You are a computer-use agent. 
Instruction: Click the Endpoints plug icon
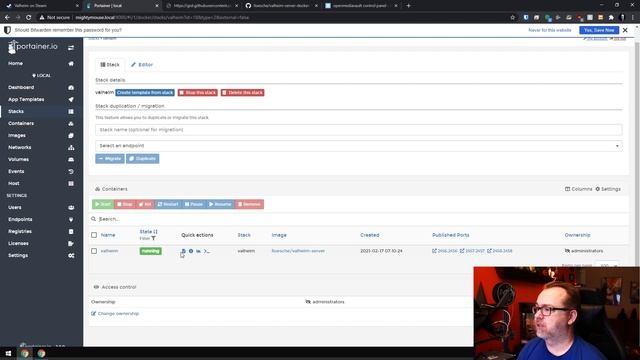(71, 220)
